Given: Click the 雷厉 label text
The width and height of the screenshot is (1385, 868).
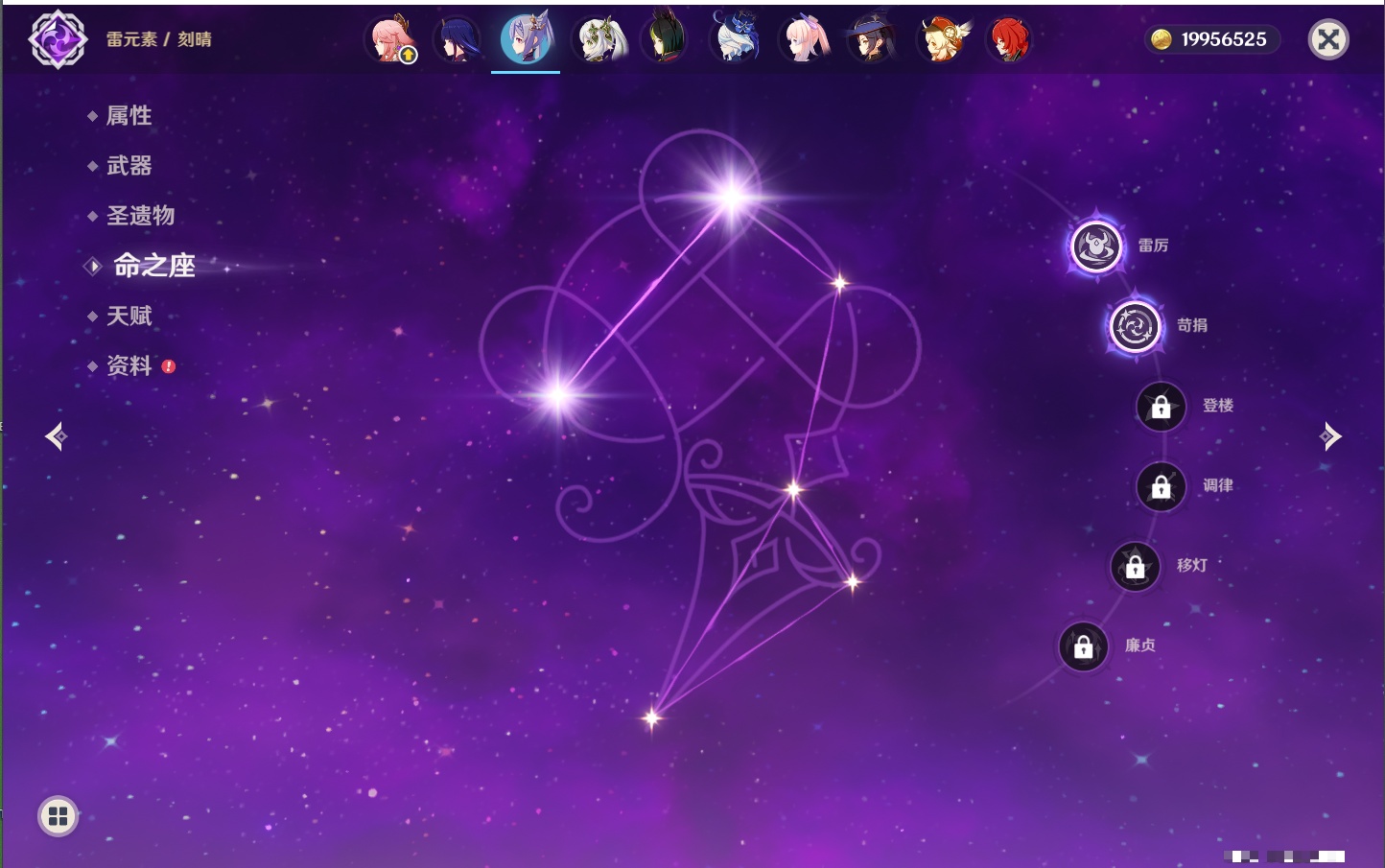Looking at the screenshot, I should (x=1153, y=246).
